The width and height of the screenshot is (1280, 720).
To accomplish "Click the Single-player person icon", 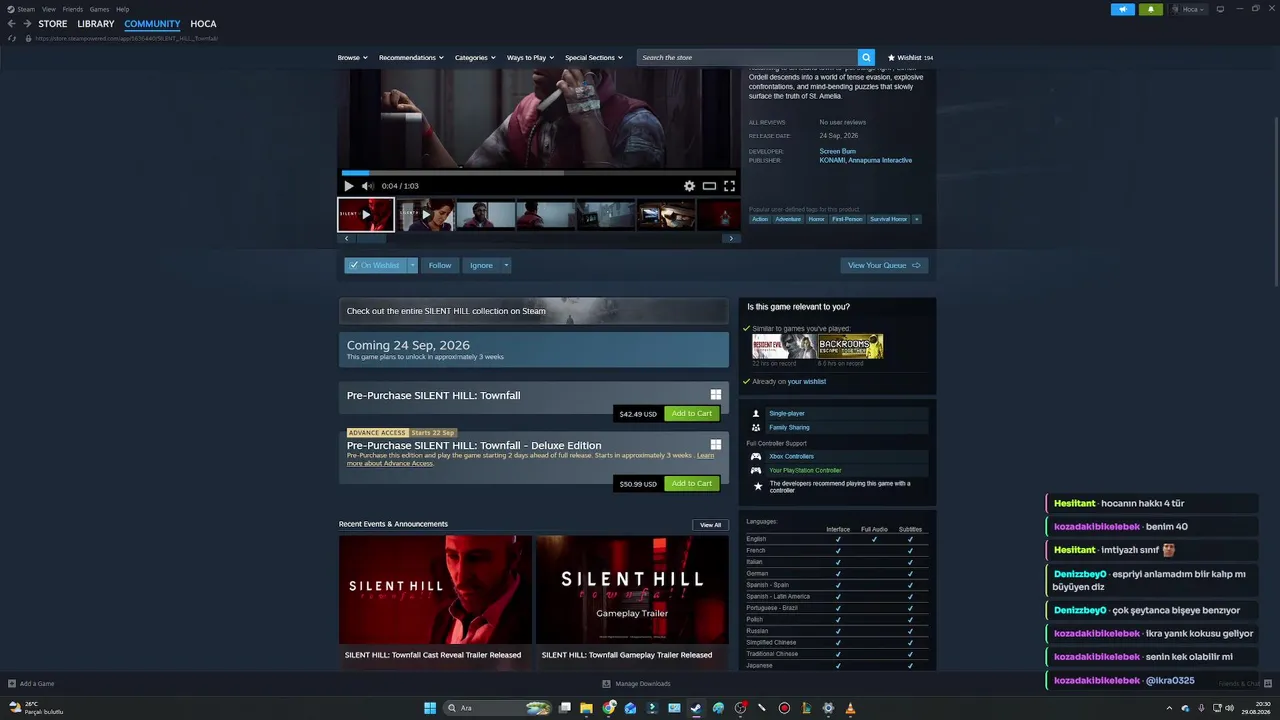I will point(756,413).
